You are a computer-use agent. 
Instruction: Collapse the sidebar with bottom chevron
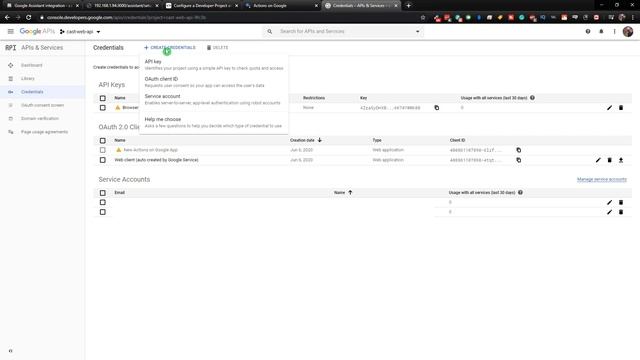[x=11, y=351]
